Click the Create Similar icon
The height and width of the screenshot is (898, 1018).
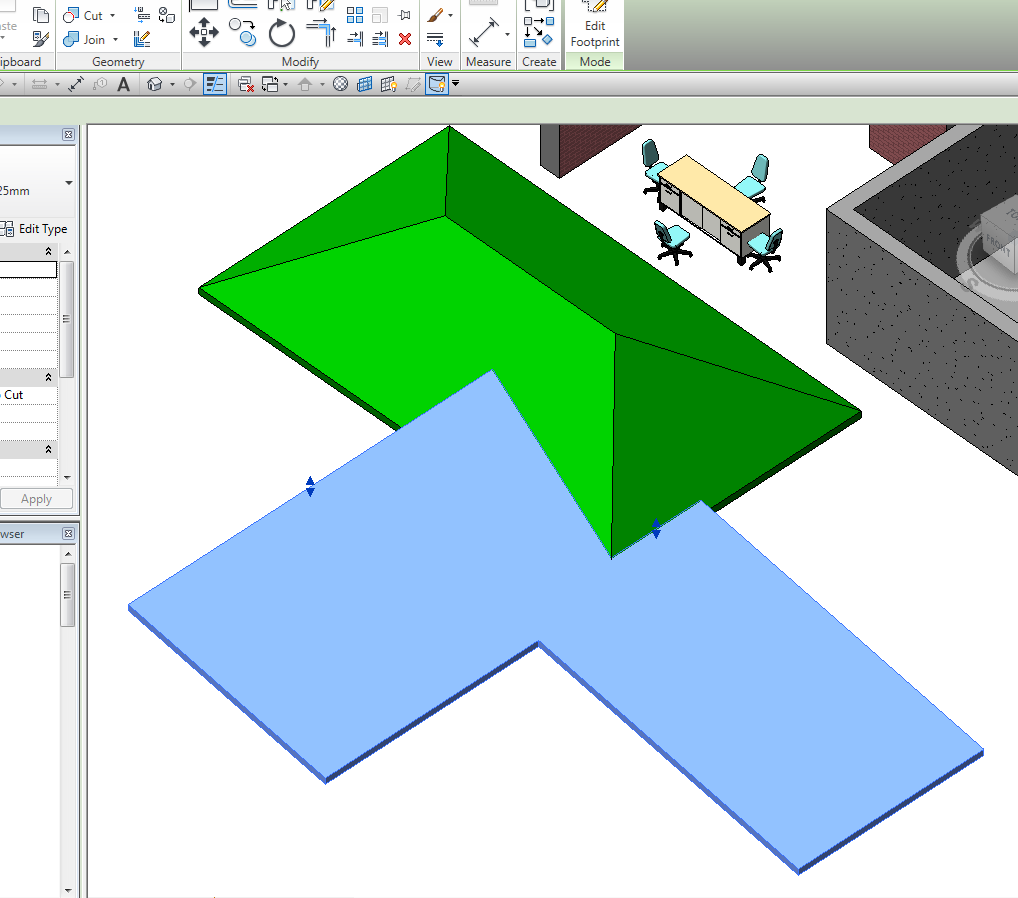coord(539,32)
